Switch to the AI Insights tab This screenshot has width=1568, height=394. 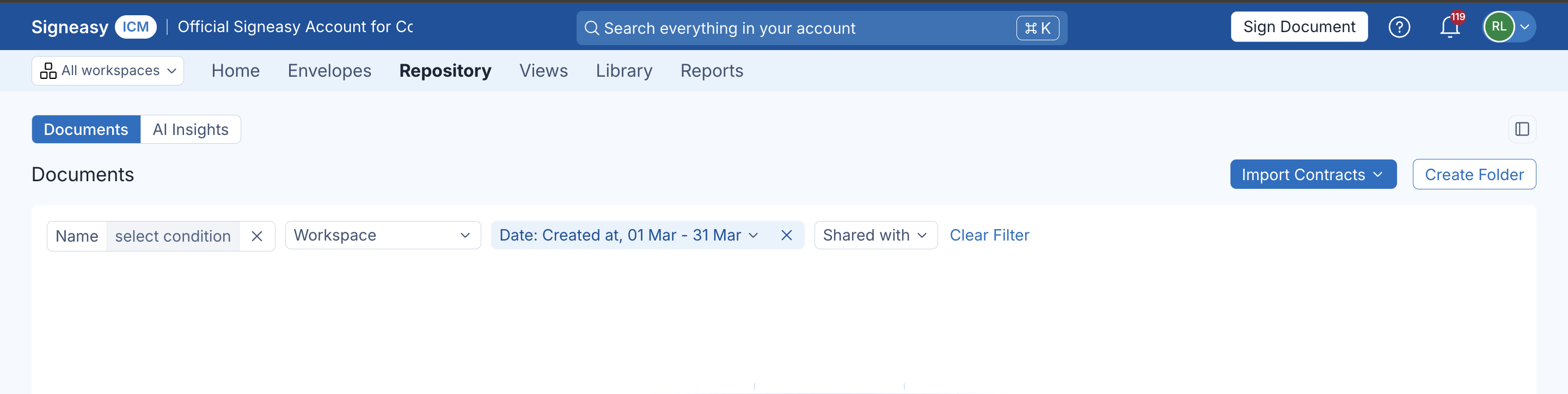tap(191, 130)
